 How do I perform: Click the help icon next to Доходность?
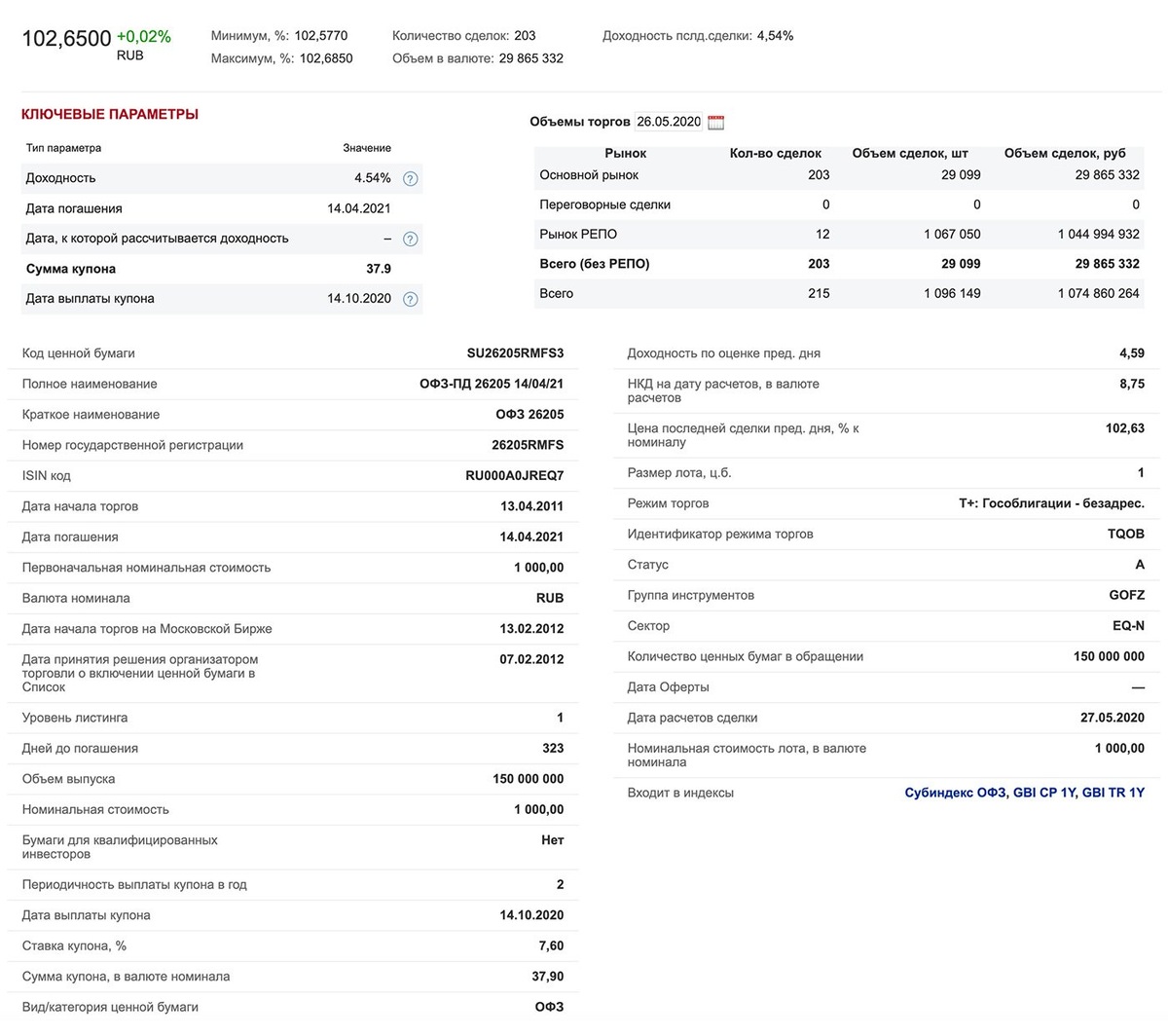pyautogui.click(x=411, y=179)
